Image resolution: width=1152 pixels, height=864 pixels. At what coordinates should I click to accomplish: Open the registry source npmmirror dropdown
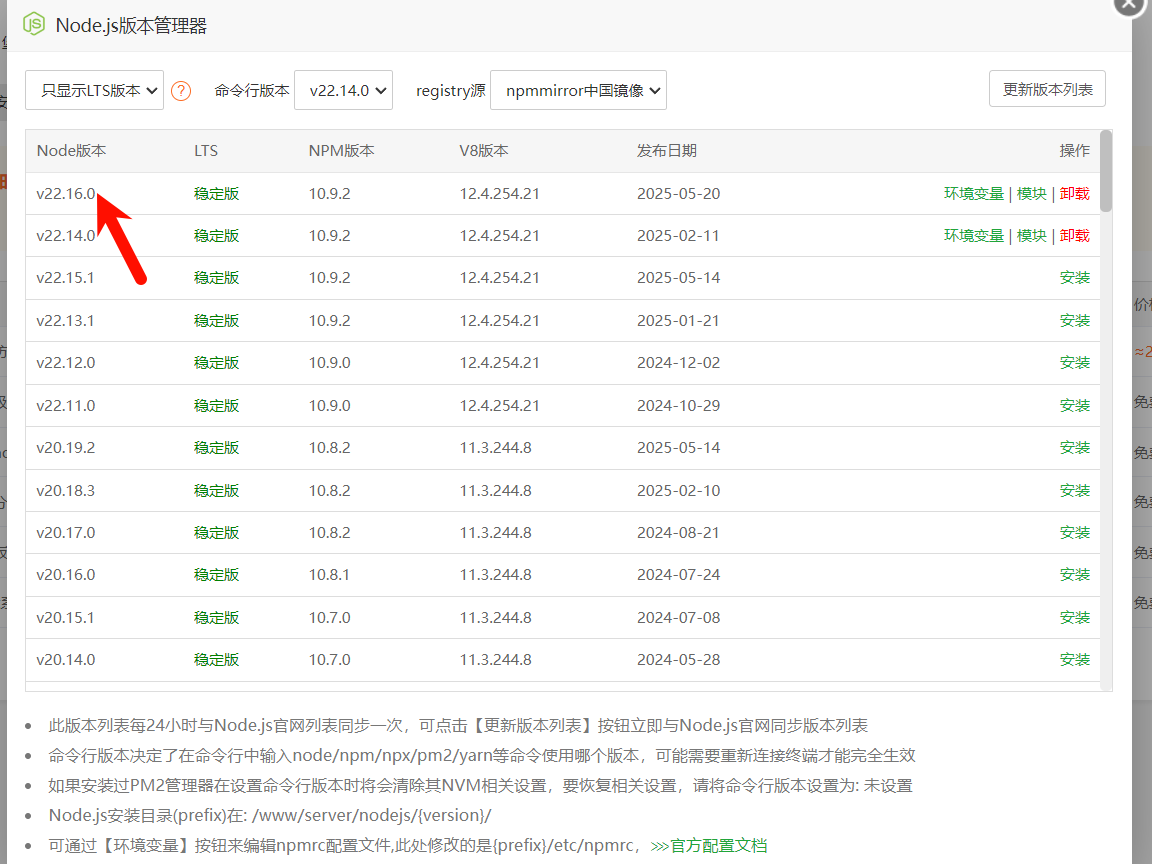click(x=578, y=90)
